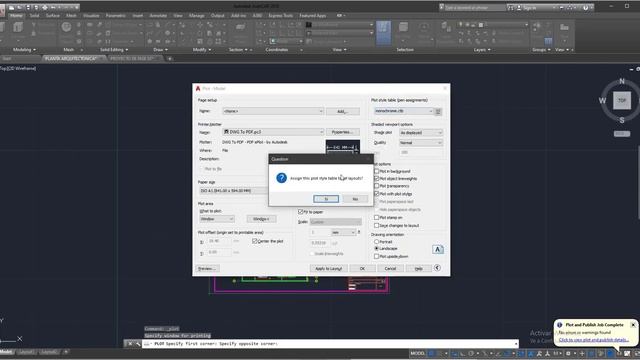Expand the Modify ribbon panel
This screenshot has height=360, width=640.
point(202,50)
